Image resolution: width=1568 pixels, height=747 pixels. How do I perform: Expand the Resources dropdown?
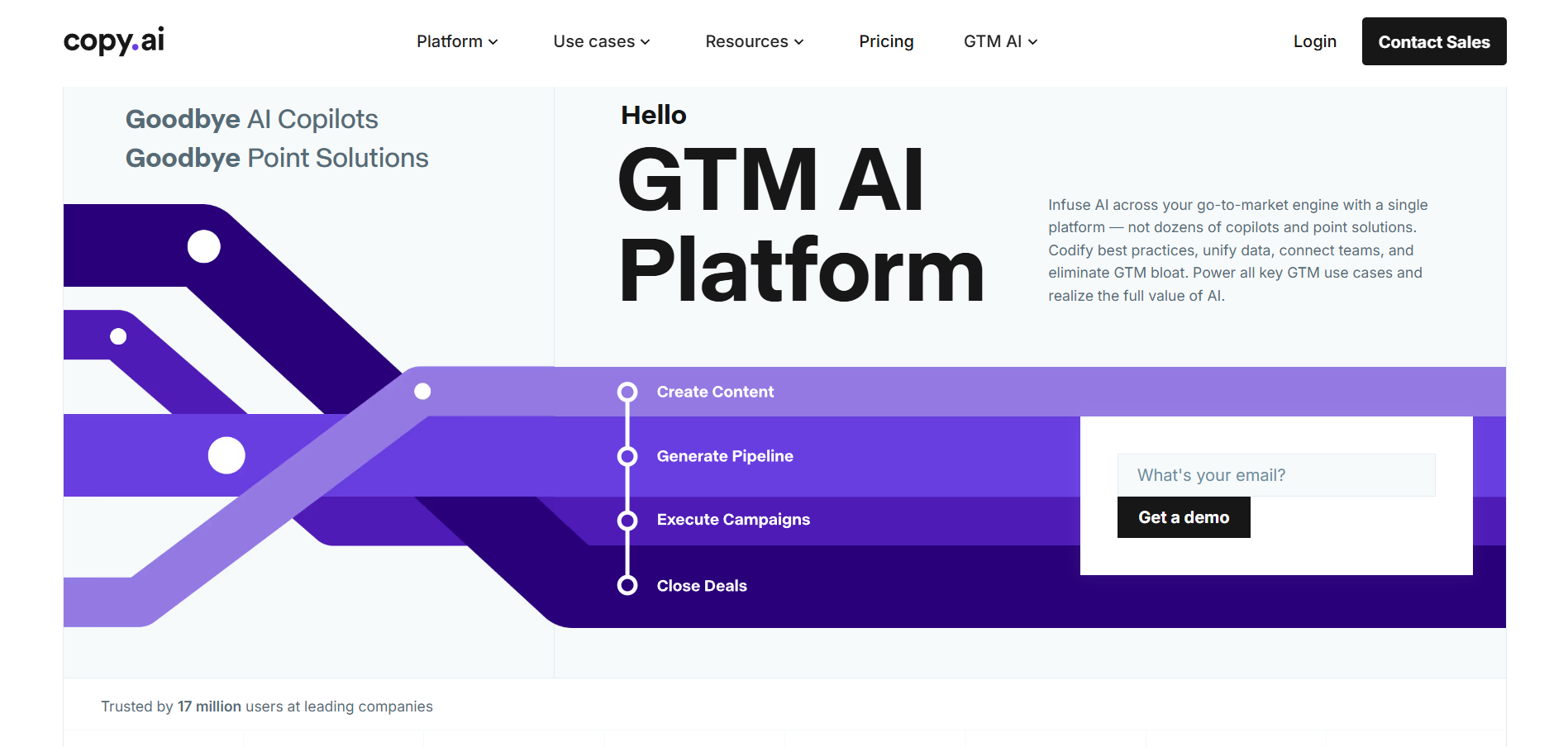(753, 41)
